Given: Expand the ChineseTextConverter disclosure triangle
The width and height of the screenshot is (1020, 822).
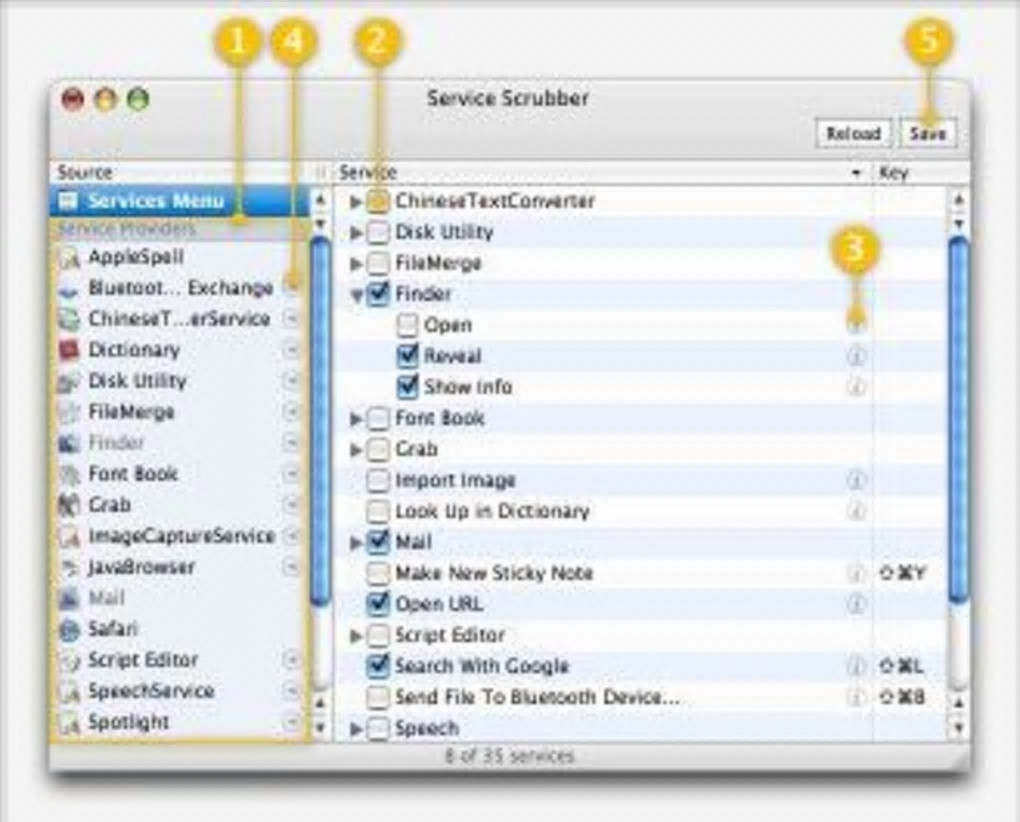Looking at the screenshot, I should click(356, 202).
